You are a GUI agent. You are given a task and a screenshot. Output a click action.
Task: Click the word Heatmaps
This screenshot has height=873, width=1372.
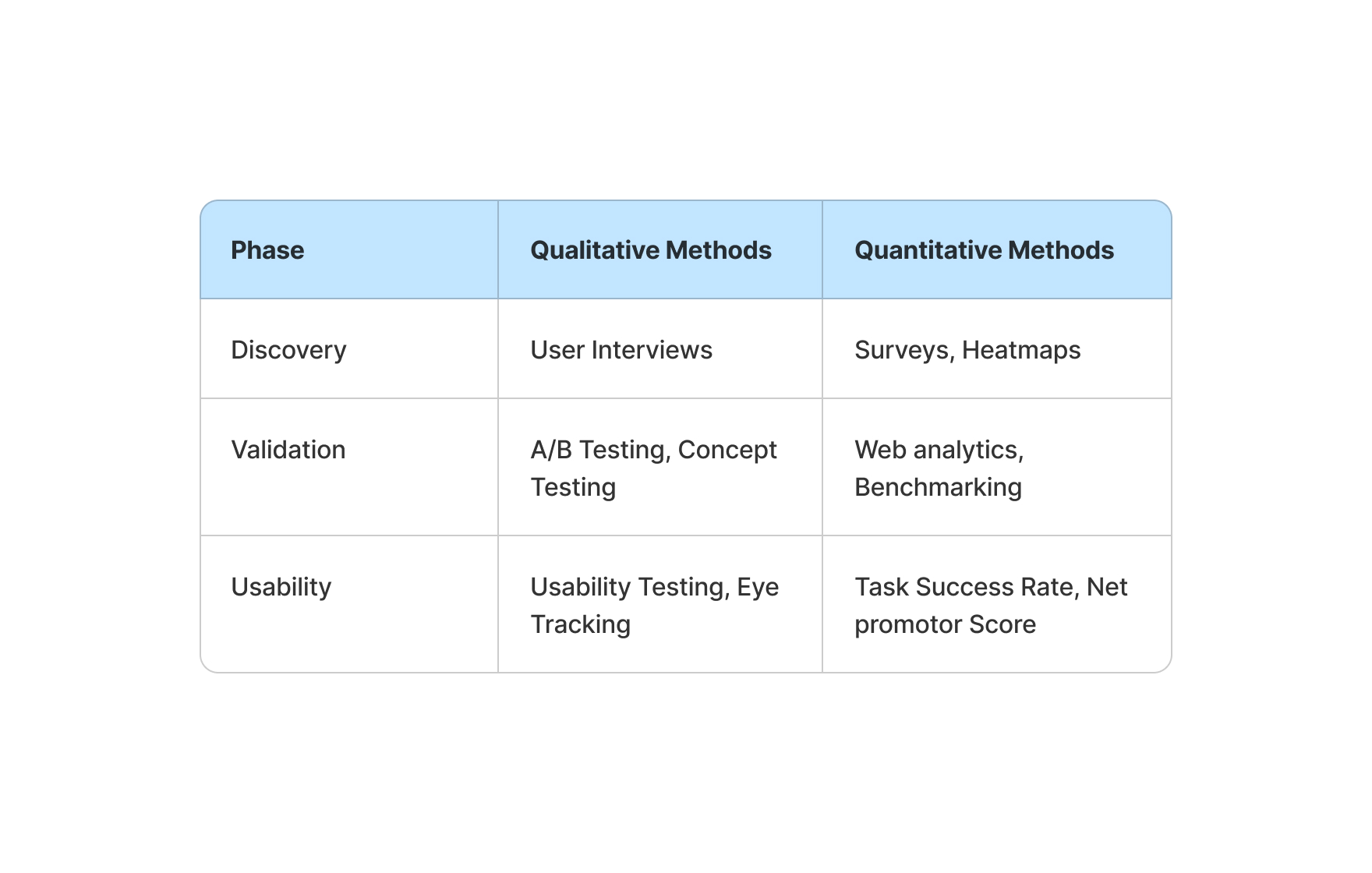pyautogui.click(x=1020, y=350)
